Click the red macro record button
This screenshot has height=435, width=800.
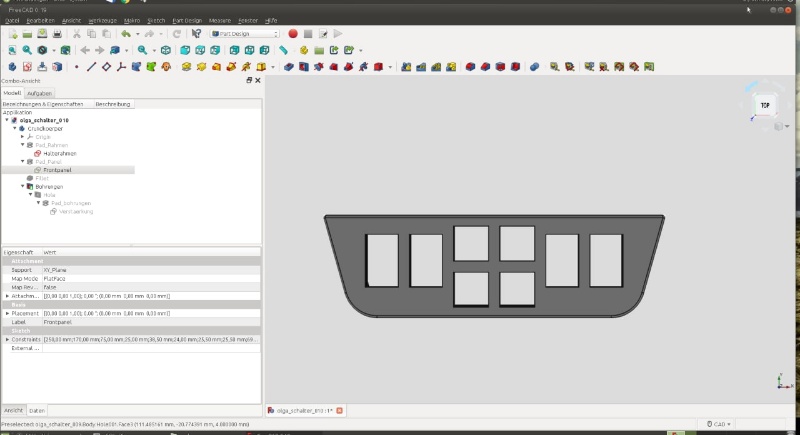(293, 33)
